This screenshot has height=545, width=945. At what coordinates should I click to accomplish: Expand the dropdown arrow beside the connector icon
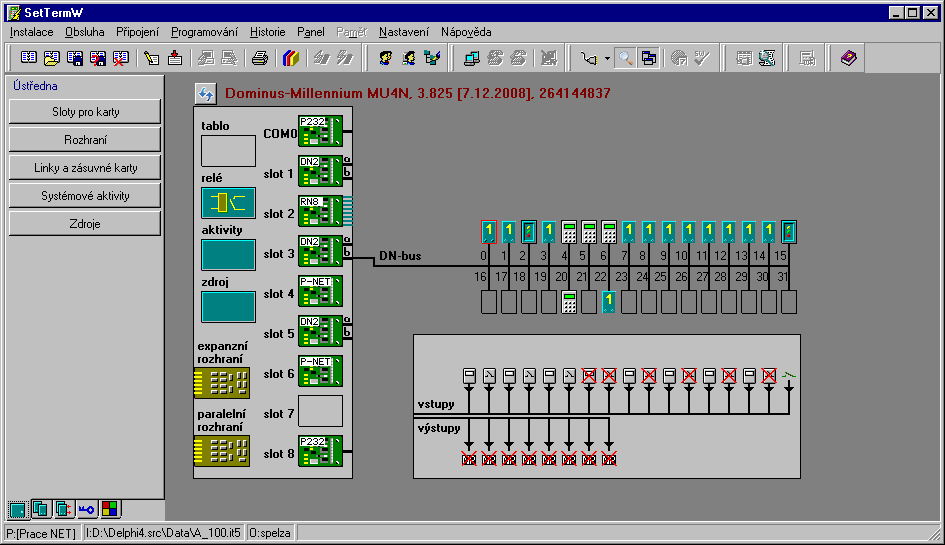(606, 58)
